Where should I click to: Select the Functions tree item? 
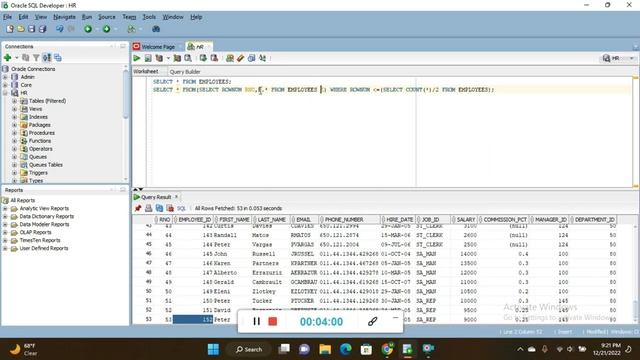pos(40,141)
